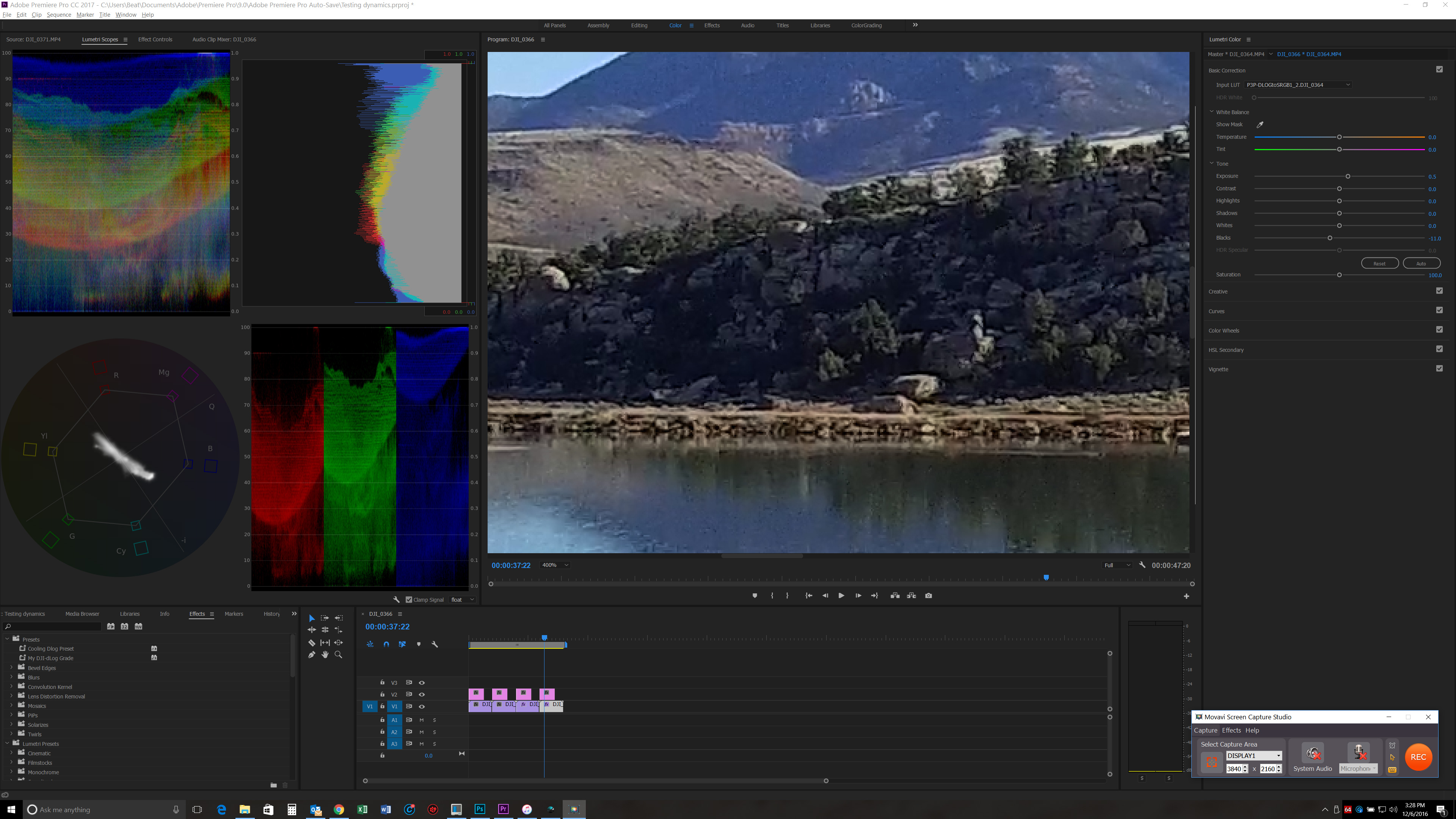
Task: Click Temperature slider handle
Action: [x=1339, y=137]
